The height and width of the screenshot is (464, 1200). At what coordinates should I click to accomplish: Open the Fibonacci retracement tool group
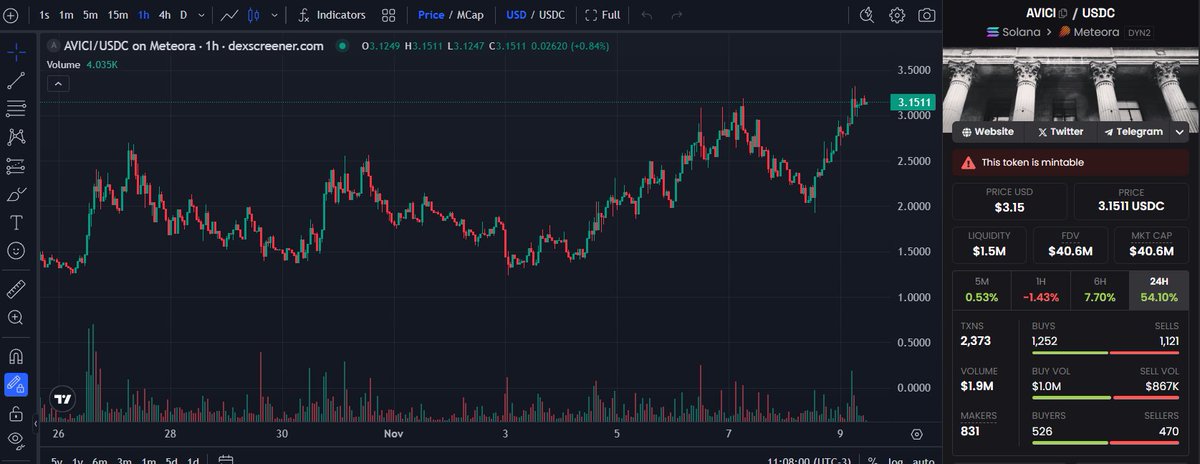[x=16, y=108]
